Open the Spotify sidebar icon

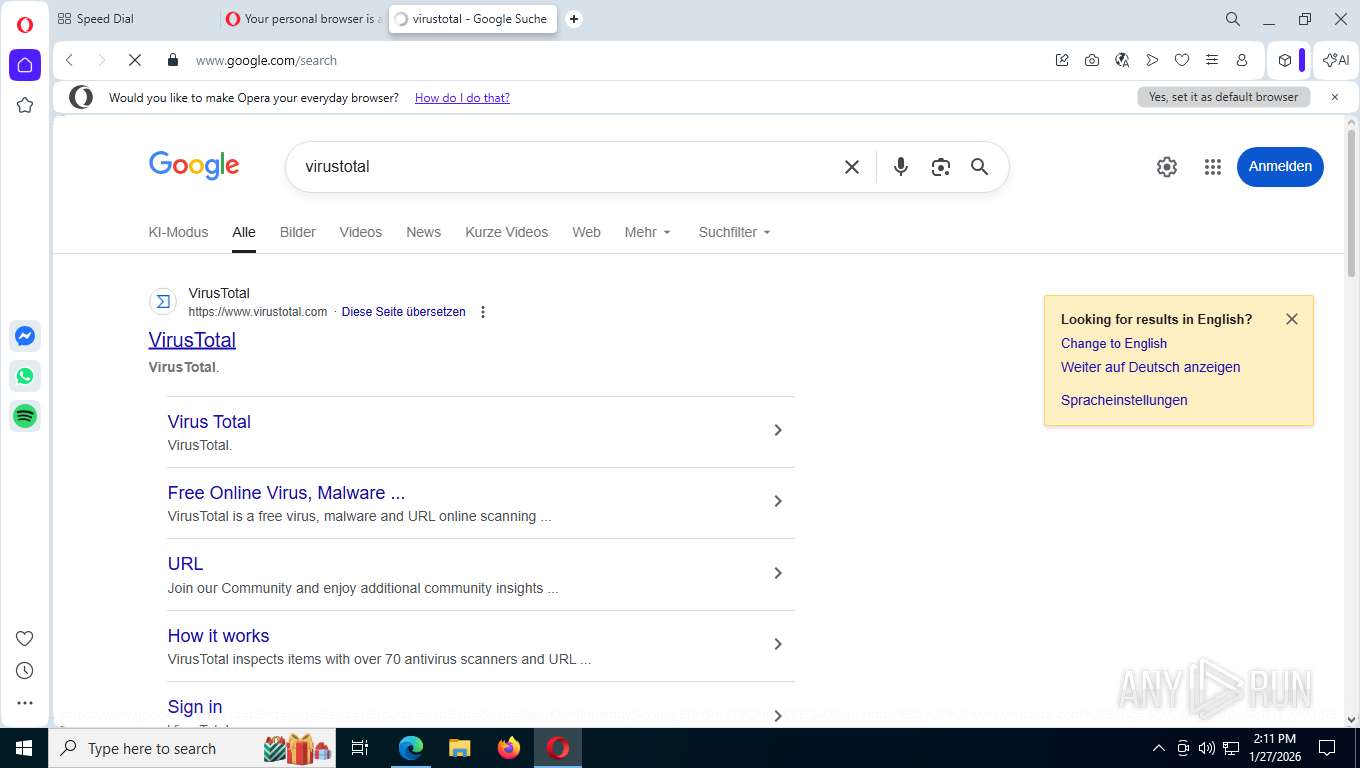25,416
